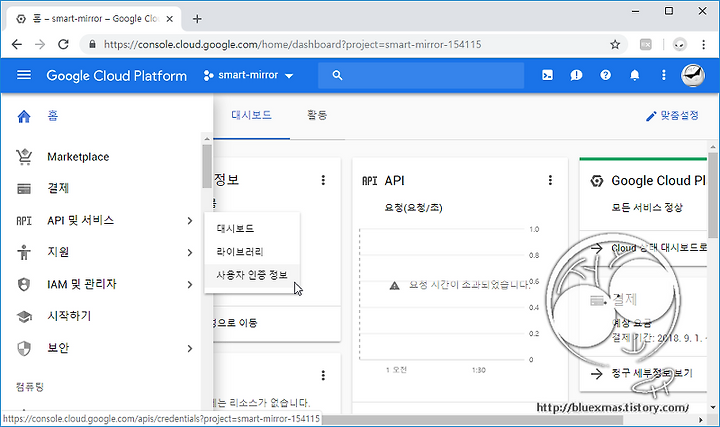This screenshot has height=427, width=720.
Task: Open the API card's three-dot menu
Action: tap(550, 180)
